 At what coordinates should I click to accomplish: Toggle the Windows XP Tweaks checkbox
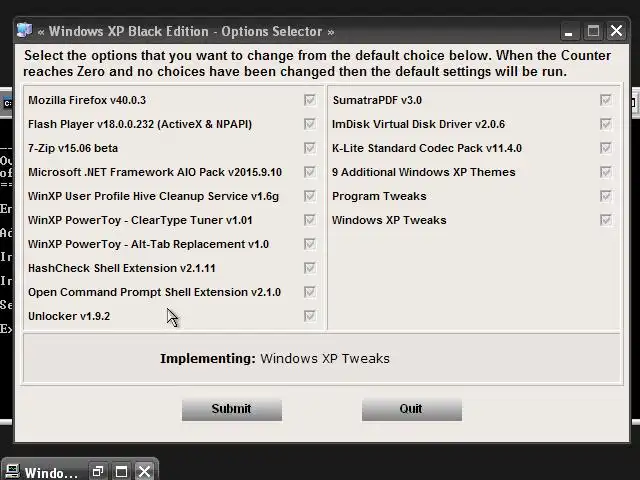click(x=606, y=220)
